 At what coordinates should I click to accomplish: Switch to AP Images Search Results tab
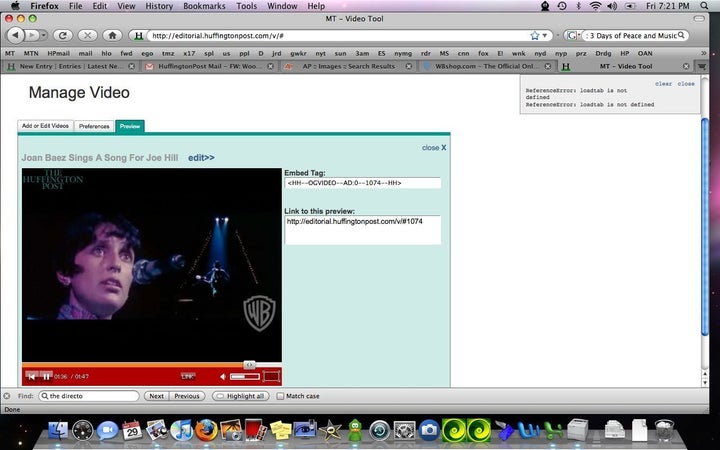pos(348,66)
